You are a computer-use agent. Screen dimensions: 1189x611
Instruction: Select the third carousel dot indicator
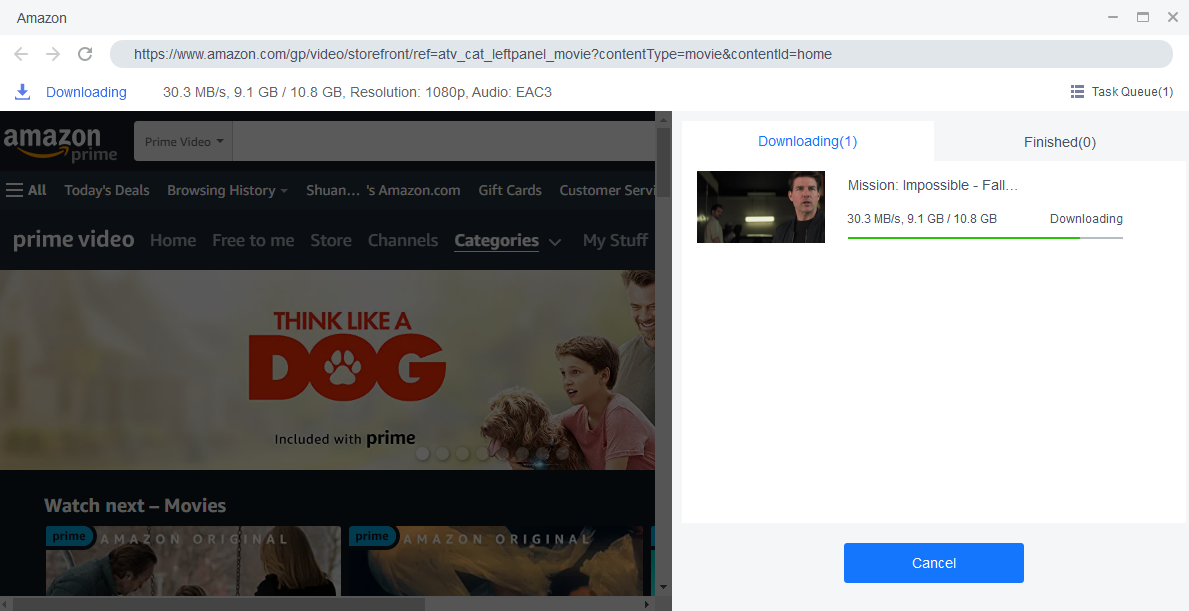pyautogui.click(x=463, y=453)
